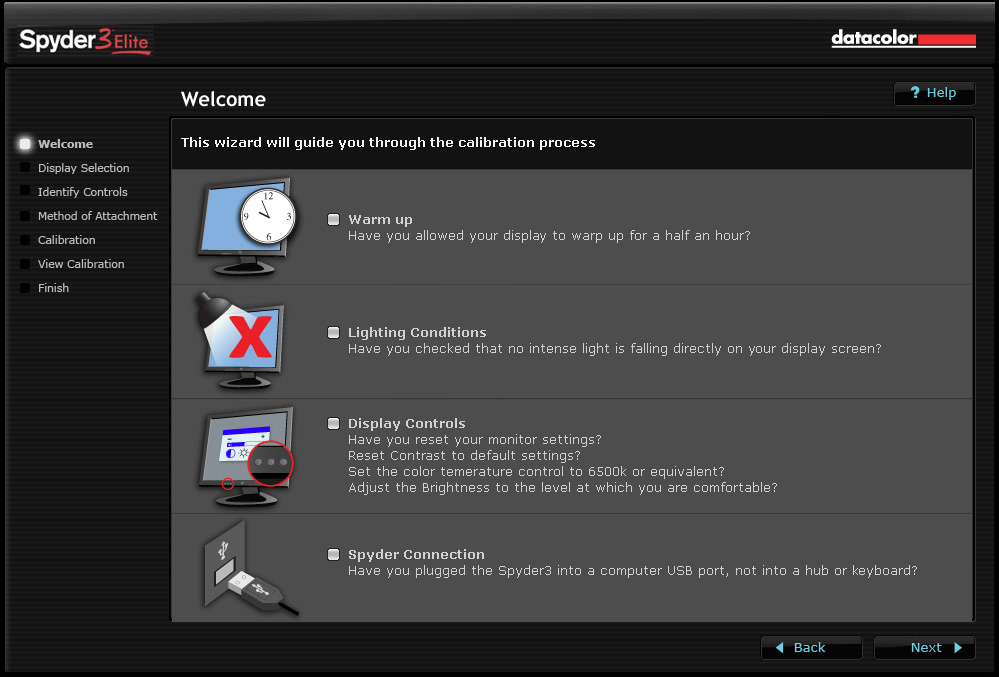Click the lamp with red X lighting icon
Viewport: 999px width, 677px height.
tap(240, 341)
